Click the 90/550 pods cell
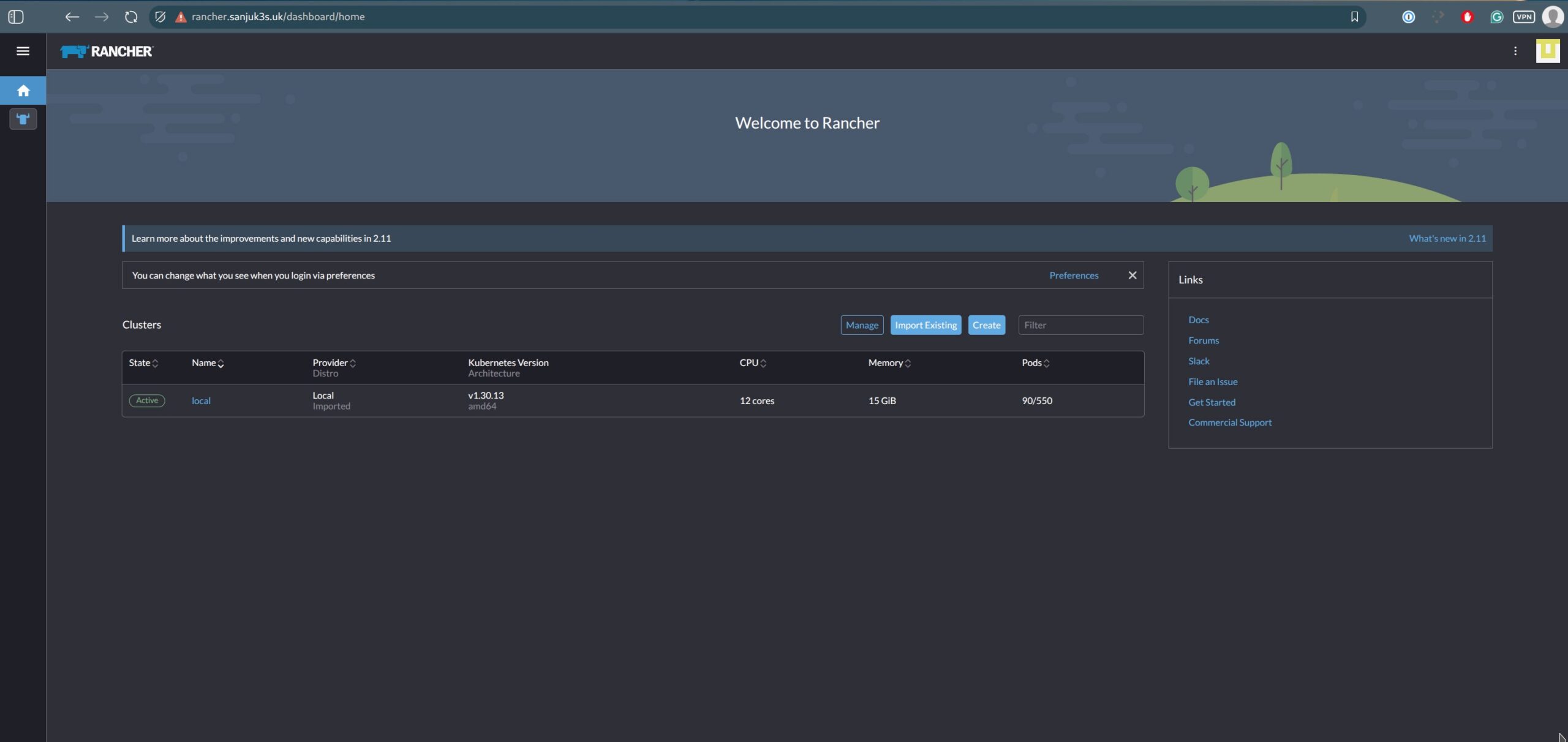This screenshot has width=1568, height=742. tap(1037, 401)
